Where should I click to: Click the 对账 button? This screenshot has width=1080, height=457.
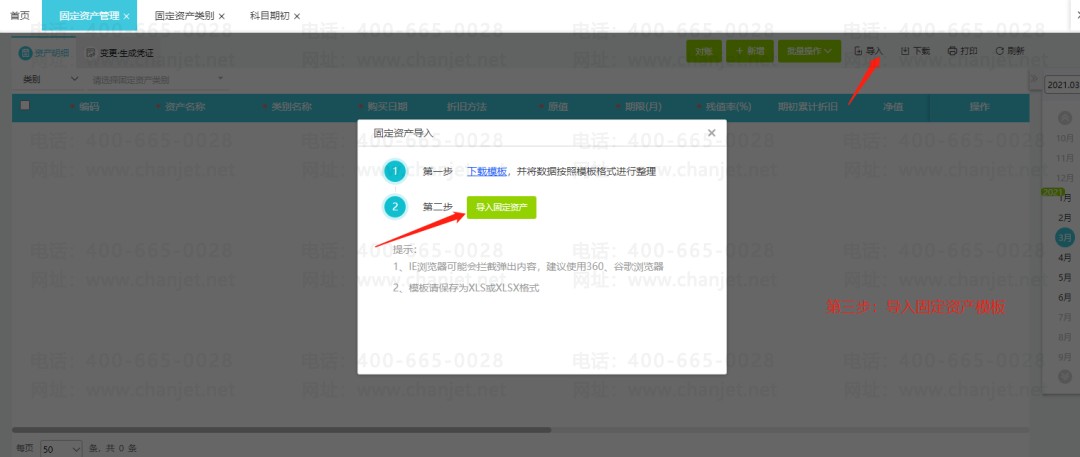pos(703,51)
